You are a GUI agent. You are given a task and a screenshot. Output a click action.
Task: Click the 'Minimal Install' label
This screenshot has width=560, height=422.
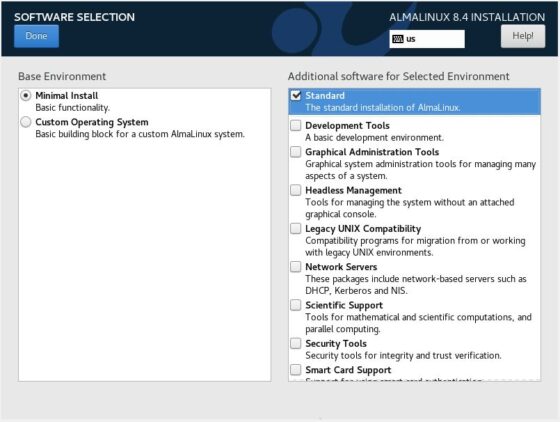tap(67, 96)
